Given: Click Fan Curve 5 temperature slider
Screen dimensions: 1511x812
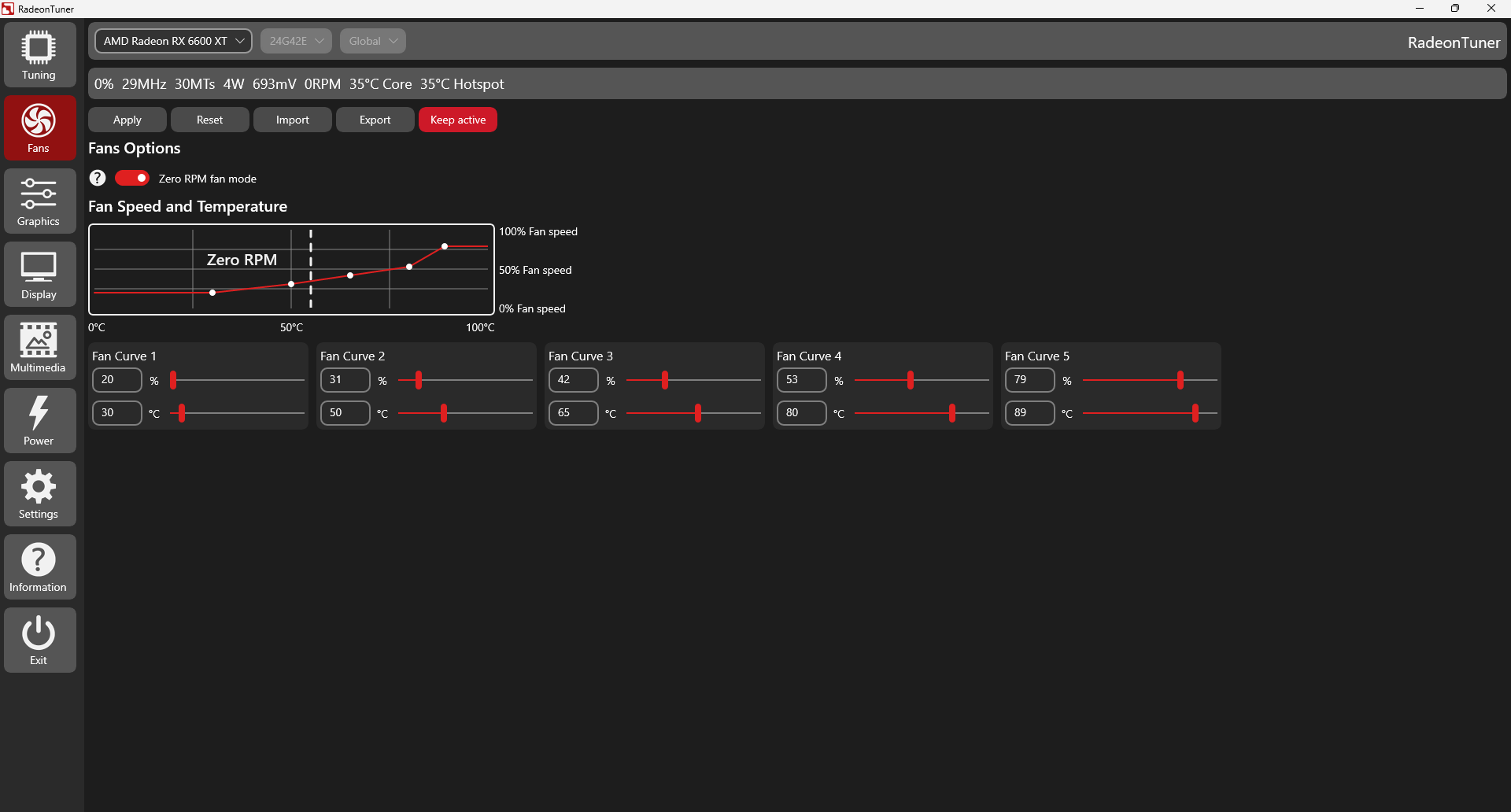Looking at the screenshot, I should 1151,413.
